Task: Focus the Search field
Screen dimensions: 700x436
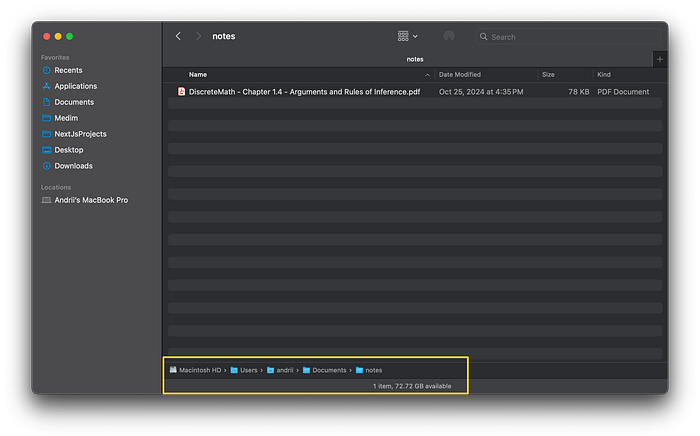Action: pyautogui.click(x=568, y=37)
